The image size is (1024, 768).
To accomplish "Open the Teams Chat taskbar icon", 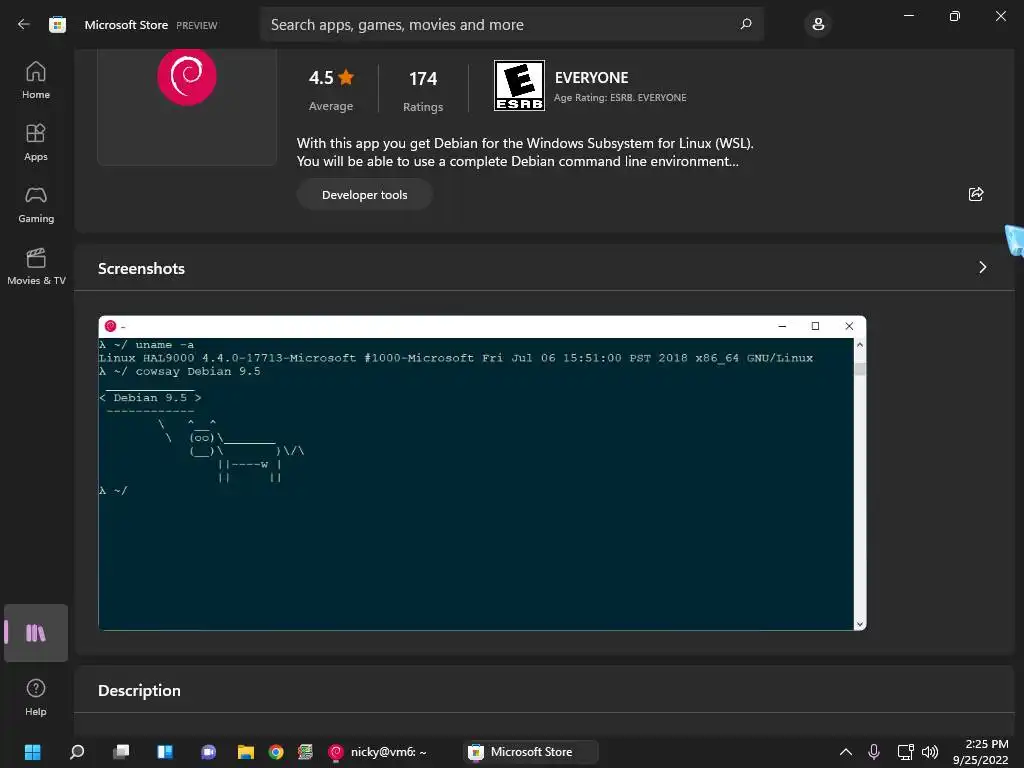I will click(x=209, y=752).
